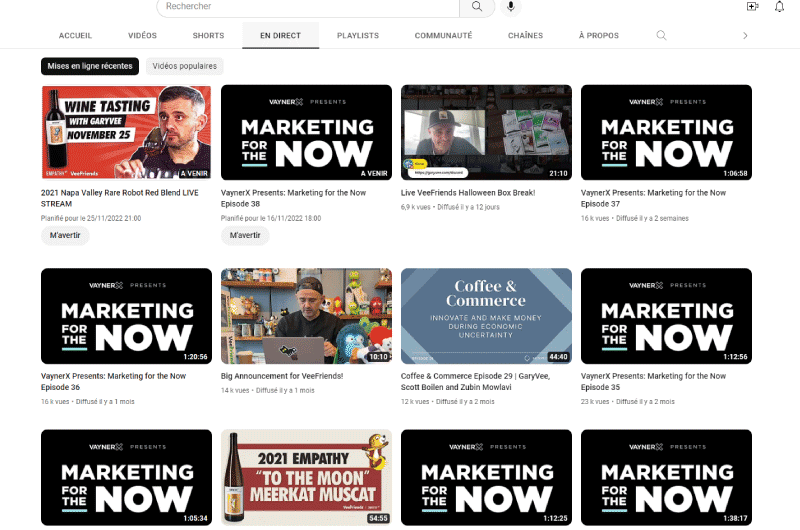
Task: Open the Halloween Box Break thumbnail
Action: (486, 132)
